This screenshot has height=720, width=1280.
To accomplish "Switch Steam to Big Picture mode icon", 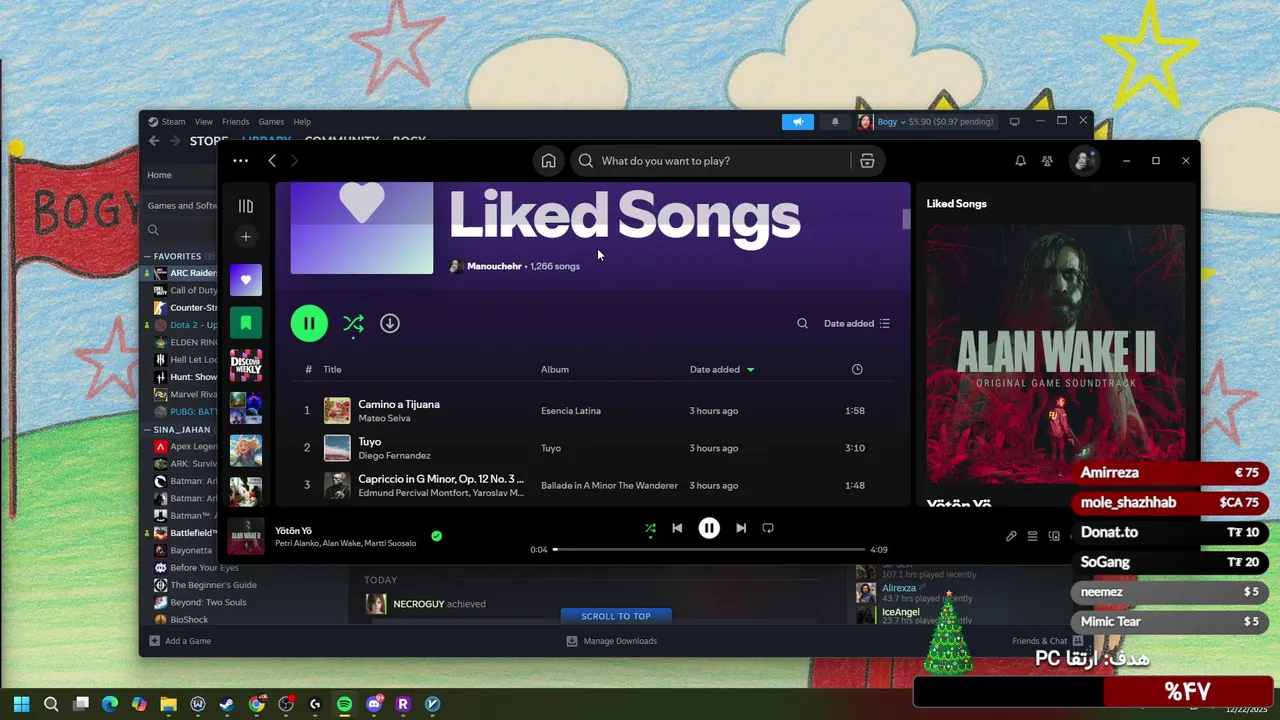I will 1014,122.
